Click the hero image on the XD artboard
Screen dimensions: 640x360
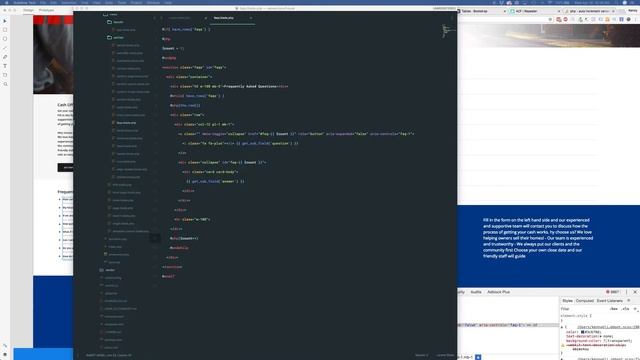pyautogui.click(x=53, y=54)
